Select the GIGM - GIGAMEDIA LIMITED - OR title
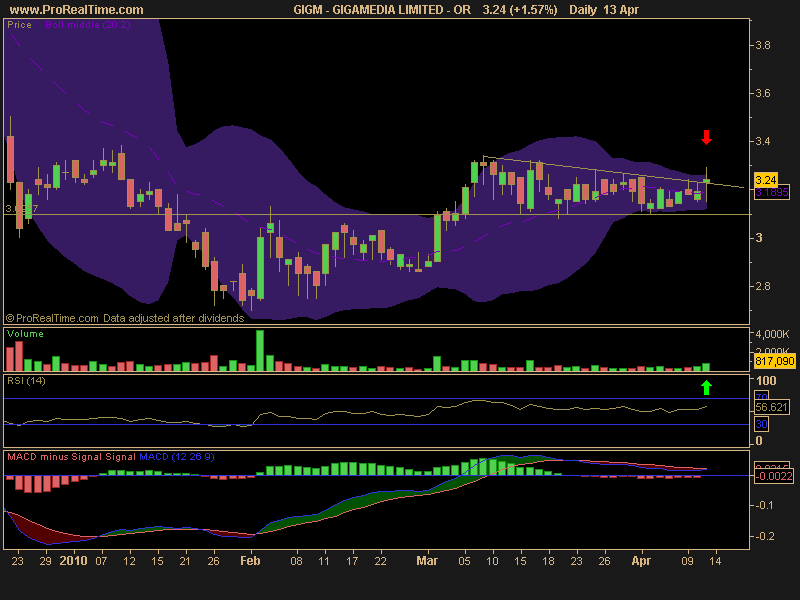800x600 pixels. tap(382, 10)
